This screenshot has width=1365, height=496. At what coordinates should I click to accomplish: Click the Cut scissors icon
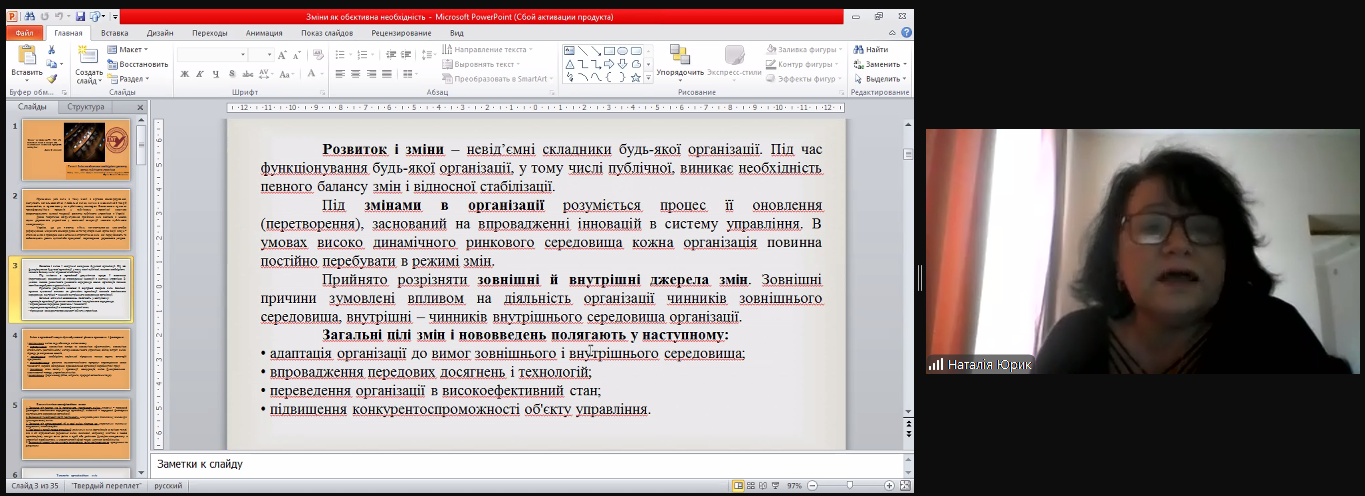click(x=51, y=49)
